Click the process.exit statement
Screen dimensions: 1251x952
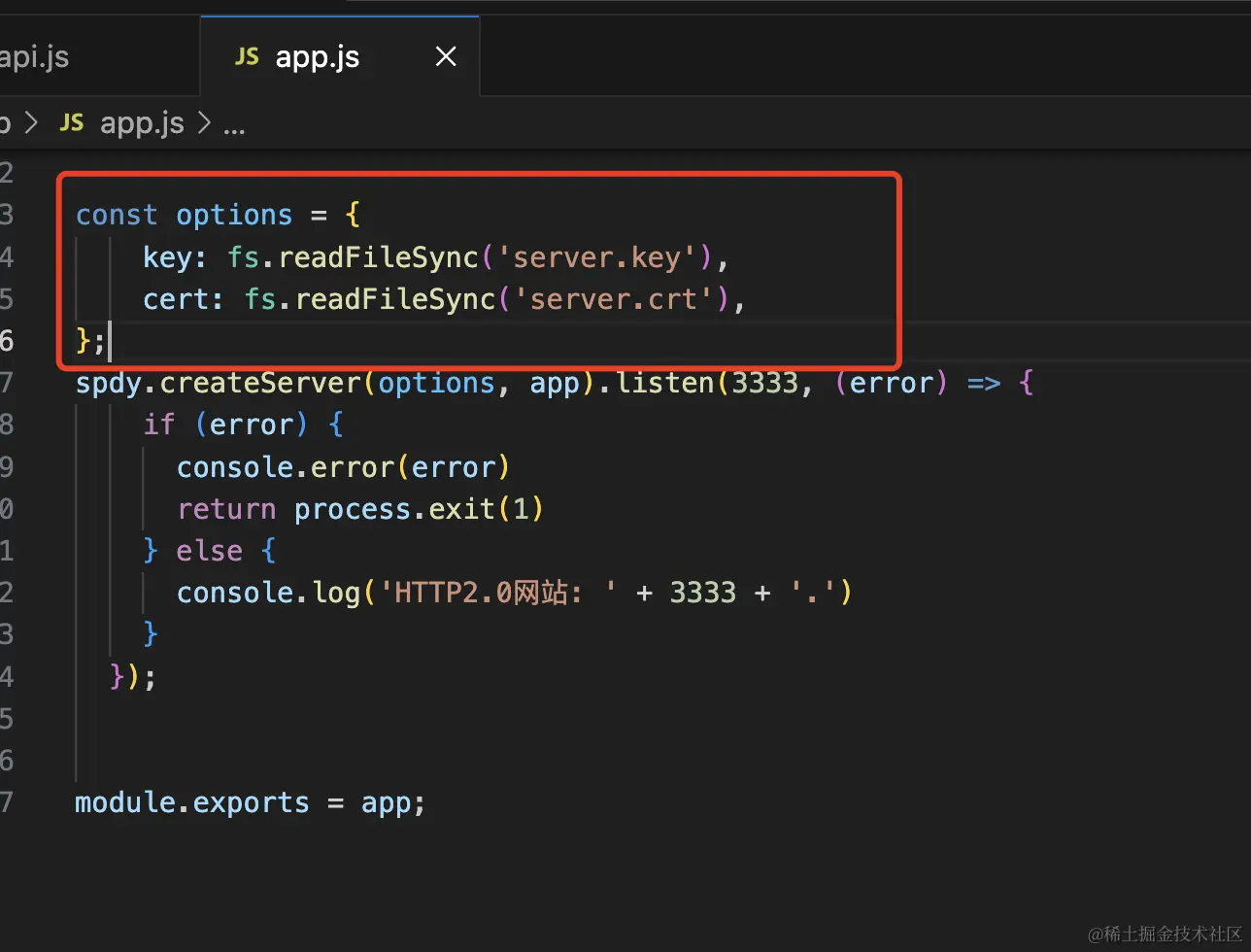394,509
